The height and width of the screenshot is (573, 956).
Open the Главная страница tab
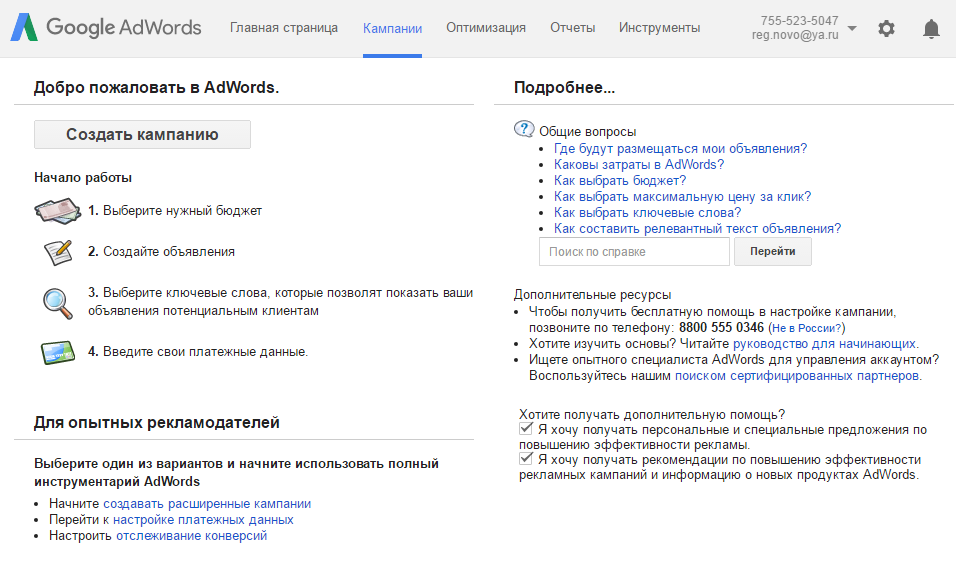point(284,28)
